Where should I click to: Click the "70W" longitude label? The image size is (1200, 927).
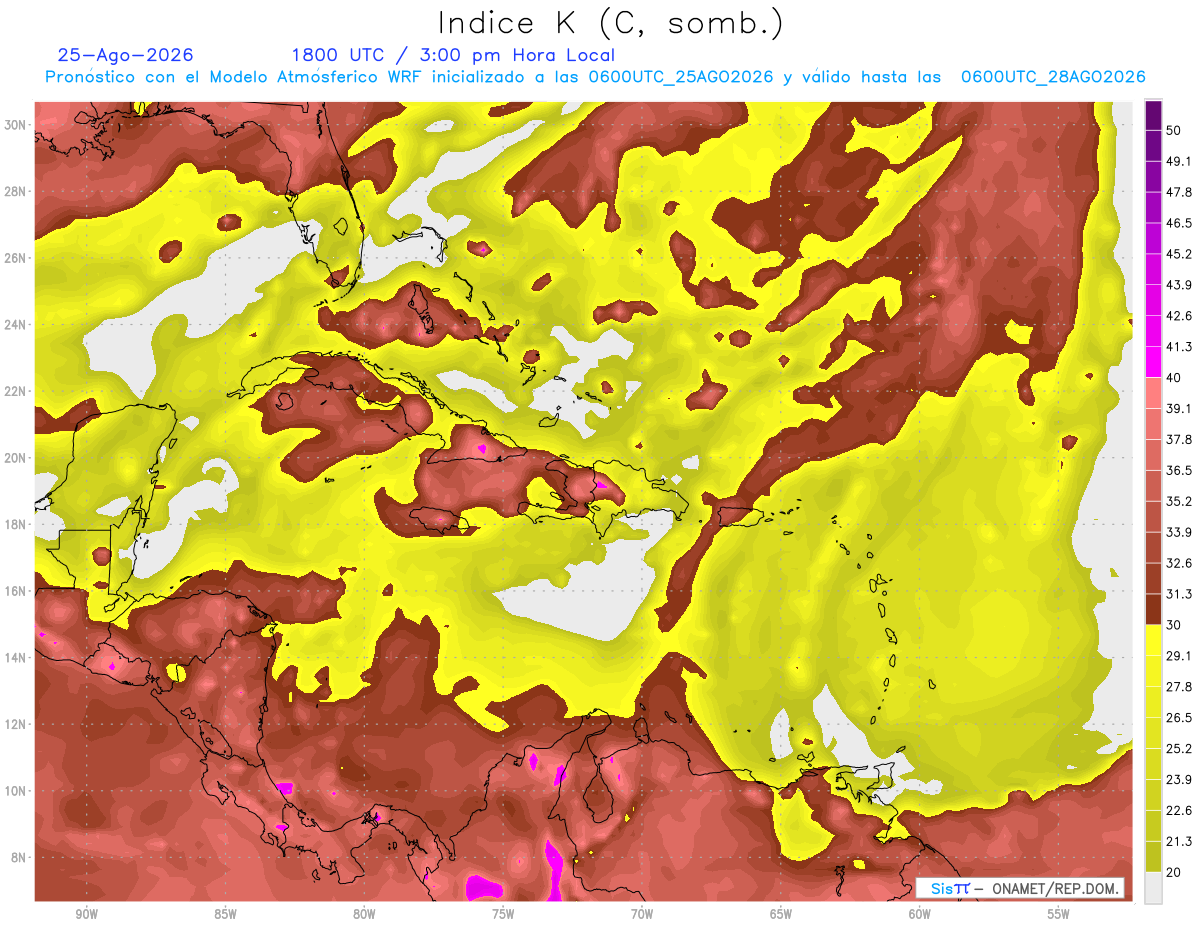pos(642,914)
